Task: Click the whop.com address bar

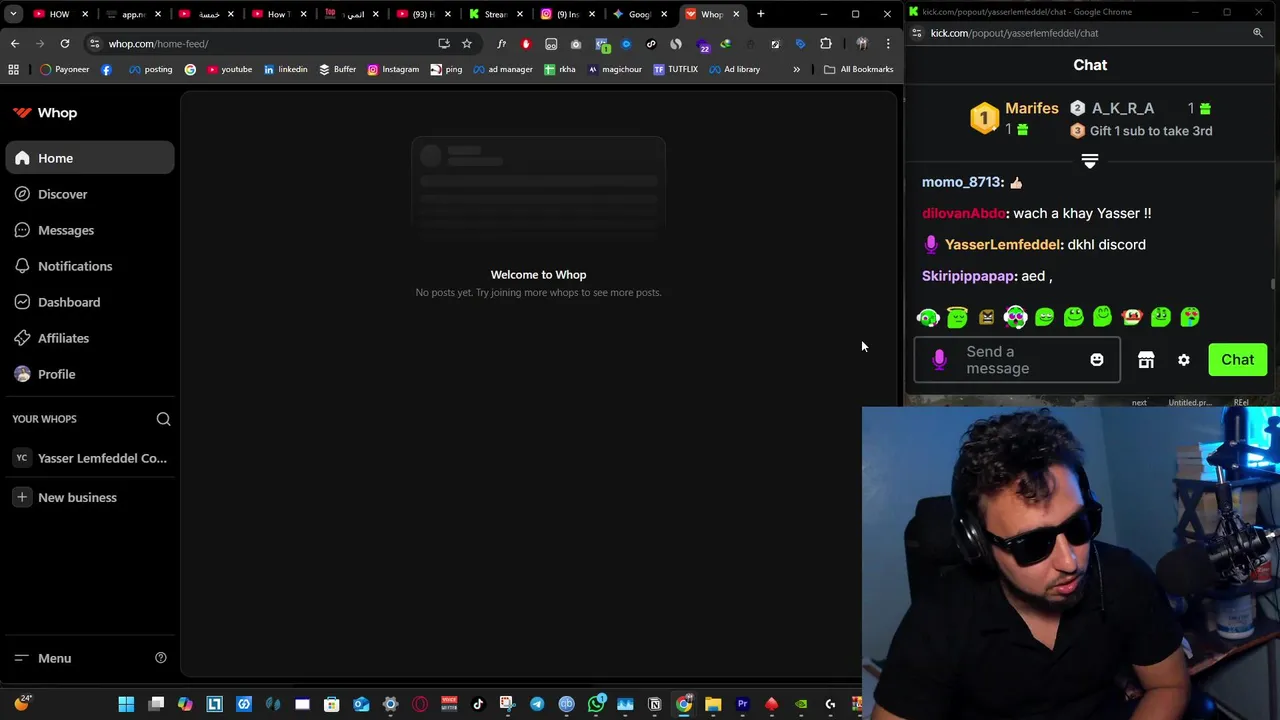Action: point(260,44)
